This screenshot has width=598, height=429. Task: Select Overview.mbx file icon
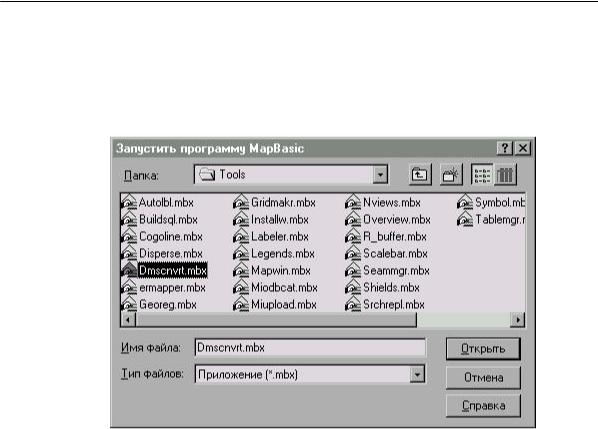coord(353,219)
